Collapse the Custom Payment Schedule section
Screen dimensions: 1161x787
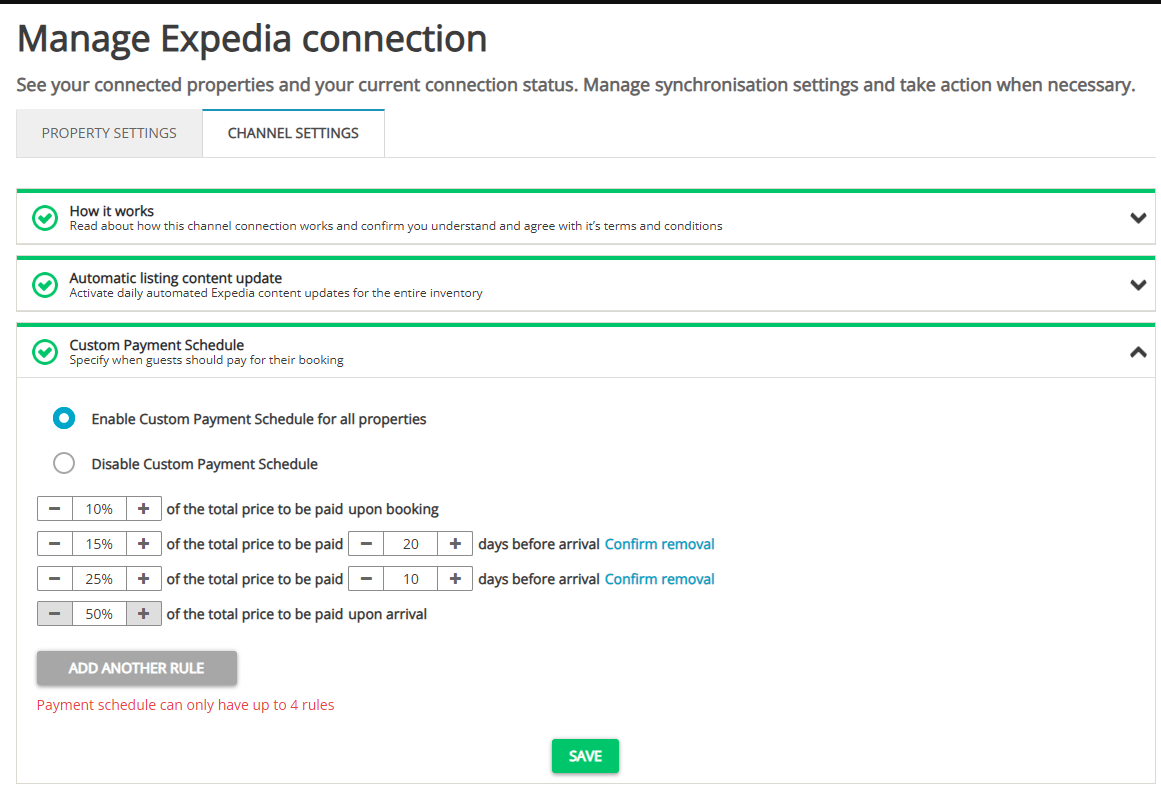pyautogui.click(x=1137, y=352)
